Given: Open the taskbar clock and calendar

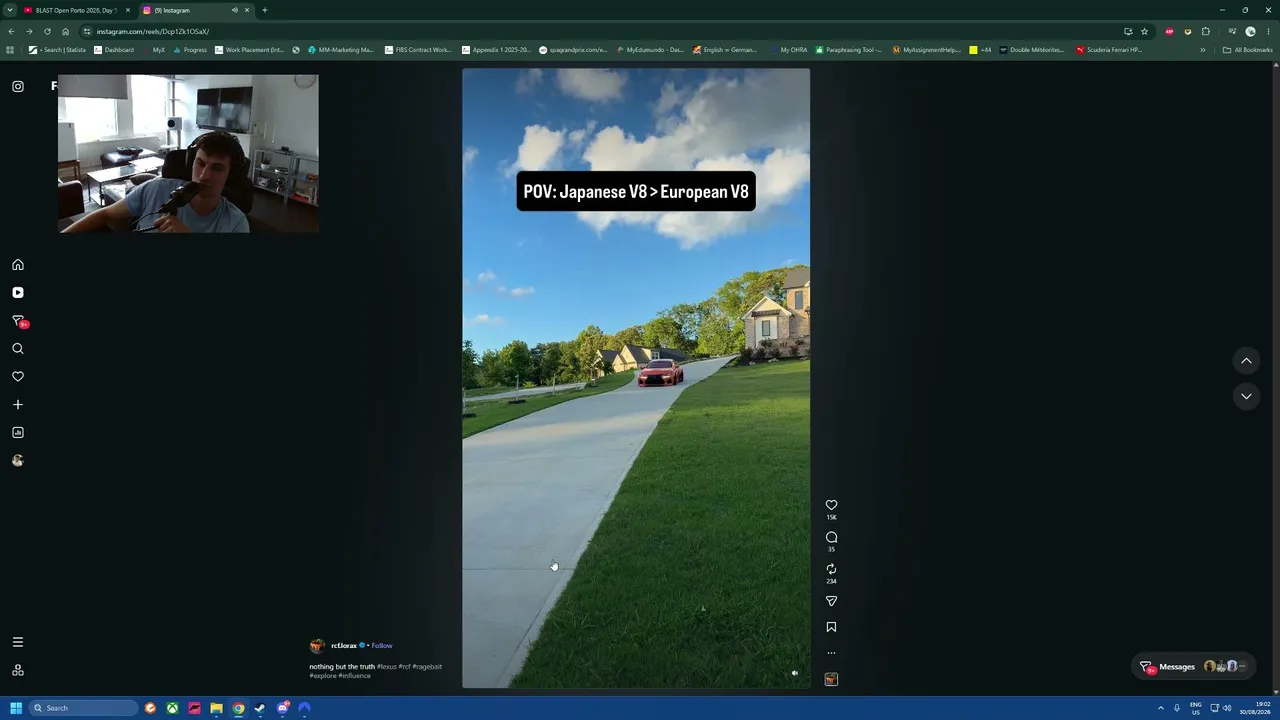Looking at the screenshot, I should click(x=1255, y=708).
